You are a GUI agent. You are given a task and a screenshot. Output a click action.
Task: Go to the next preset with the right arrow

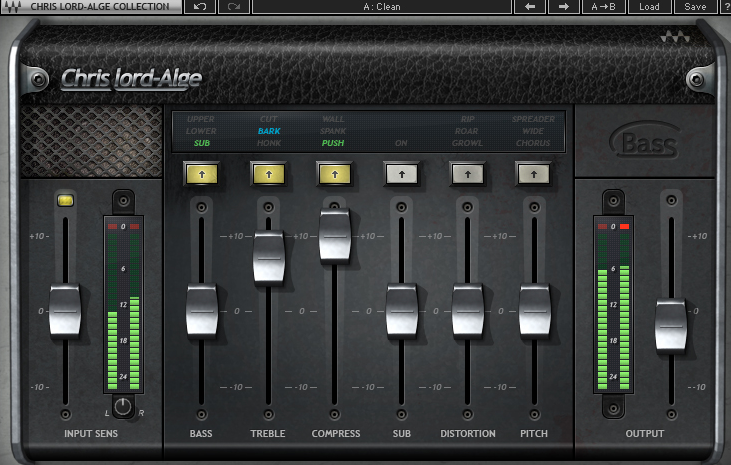[x=563, y=7]
